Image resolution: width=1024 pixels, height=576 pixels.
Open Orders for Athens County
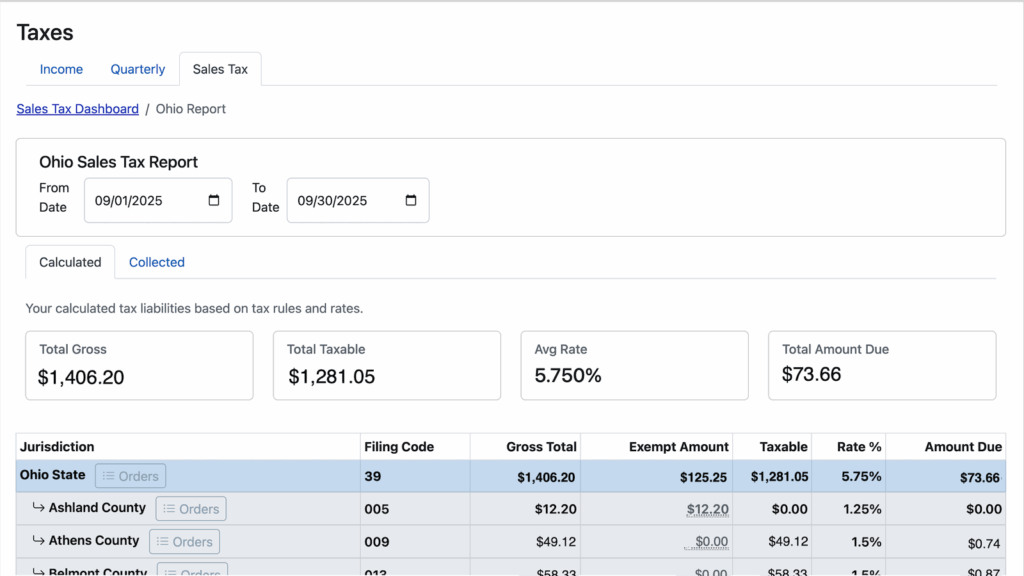(x=184, y=542)
